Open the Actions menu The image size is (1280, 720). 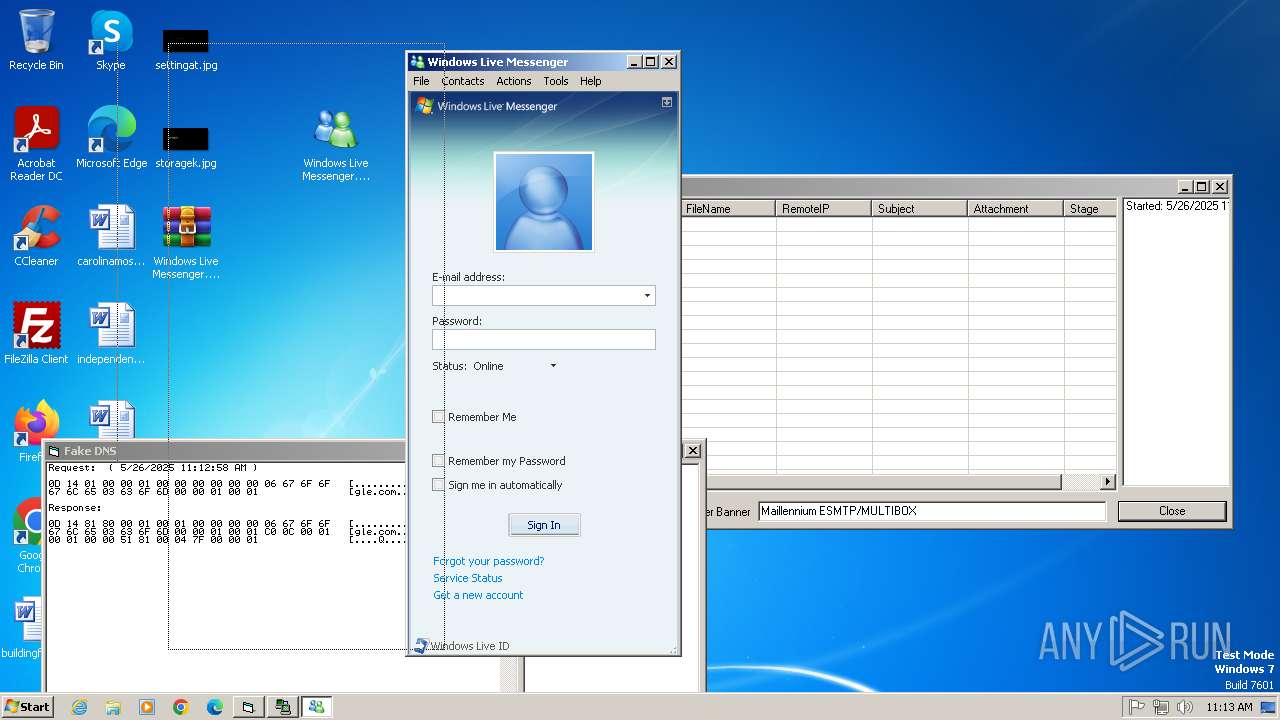coord(514,81)
